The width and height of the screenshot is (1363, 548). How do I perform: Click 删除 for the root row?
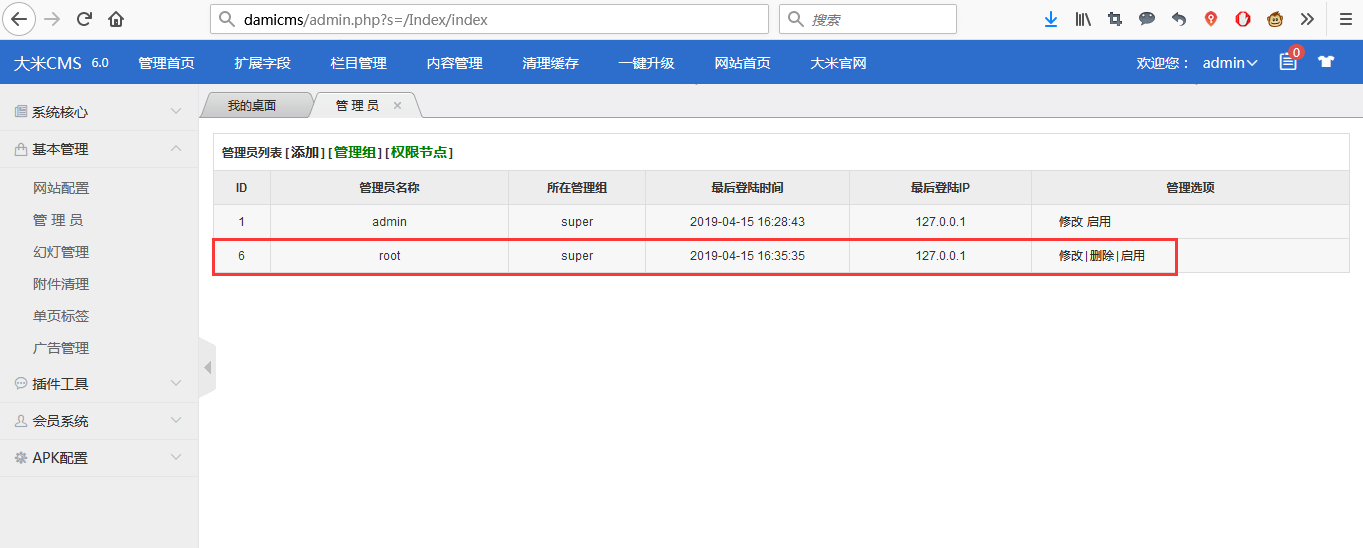(1101, 256)
